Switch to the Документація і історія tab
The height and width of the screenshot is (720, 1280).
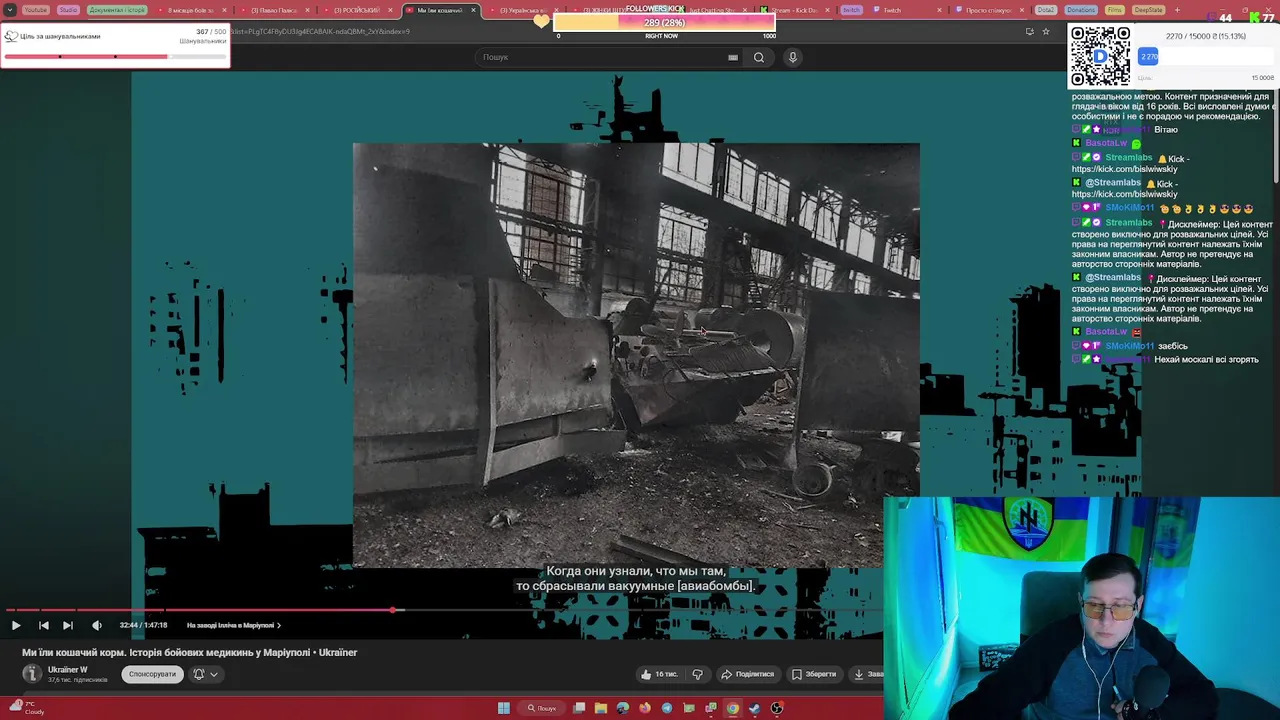117,10
